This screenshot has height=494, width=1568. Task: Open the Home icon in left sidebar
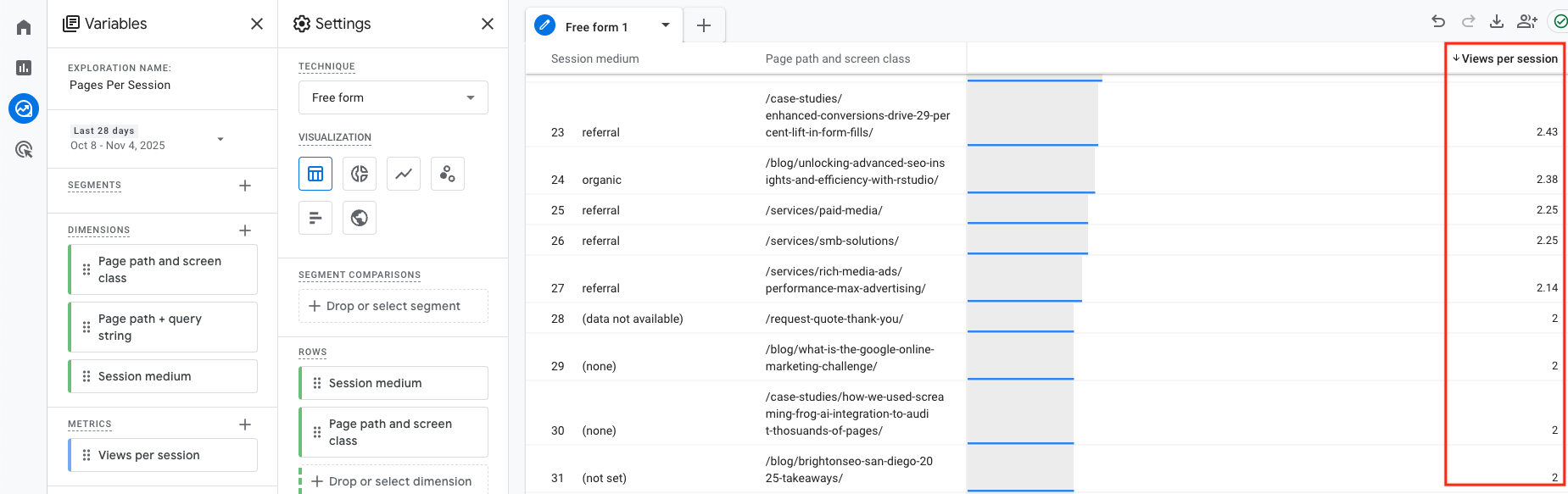pos(24,27)
